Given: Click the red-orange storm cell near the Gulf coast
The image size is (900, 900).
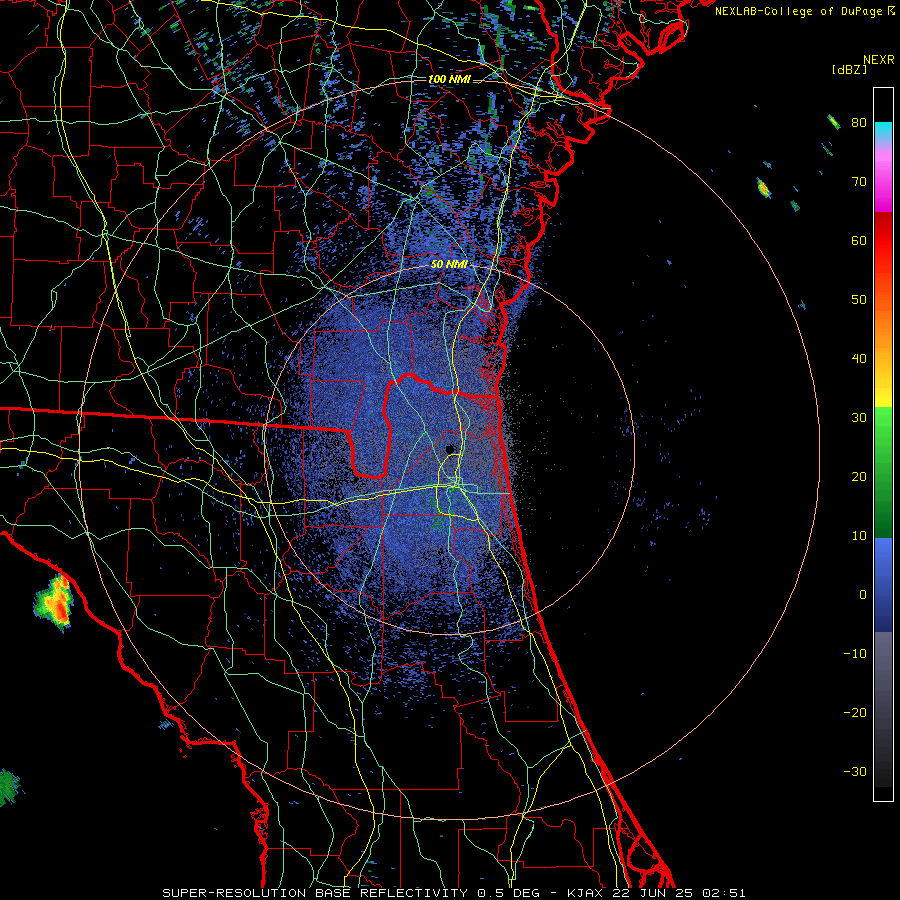Looking at the screenshot, I should pyautogui.click(x=55, y=601).
